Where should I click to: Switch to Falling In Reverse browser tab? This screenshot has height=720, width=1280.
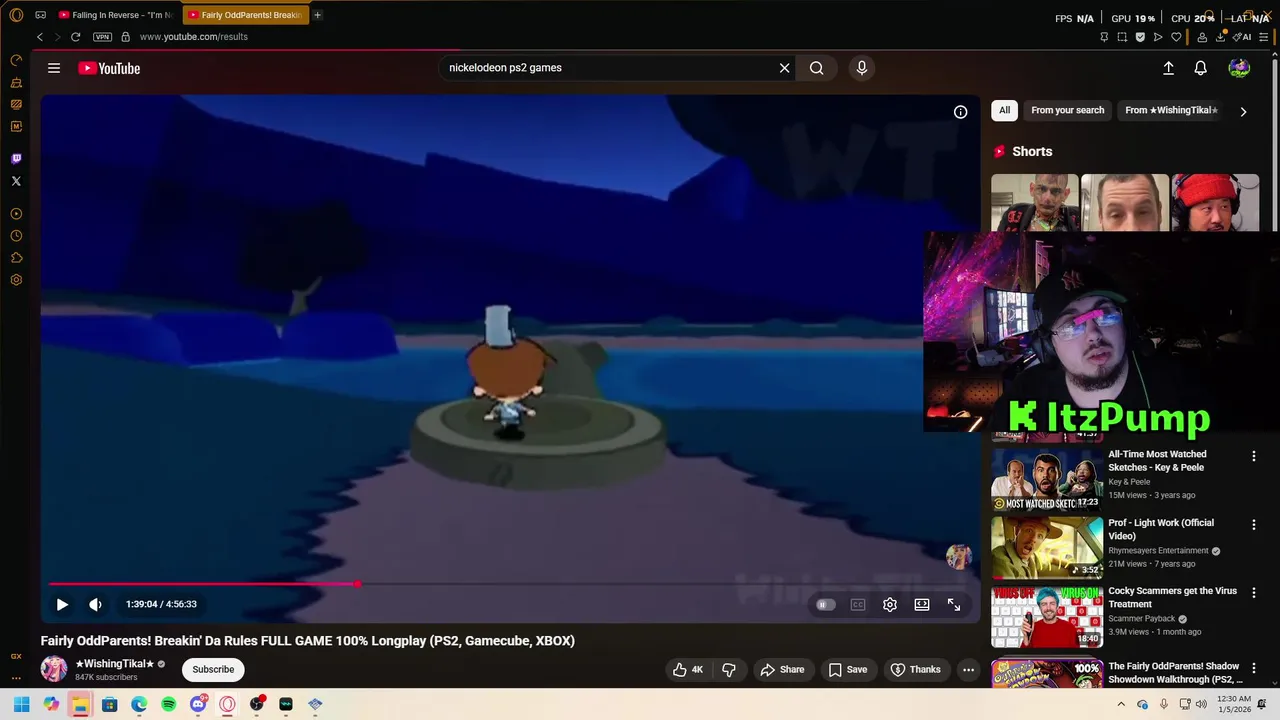click(115, 15)
